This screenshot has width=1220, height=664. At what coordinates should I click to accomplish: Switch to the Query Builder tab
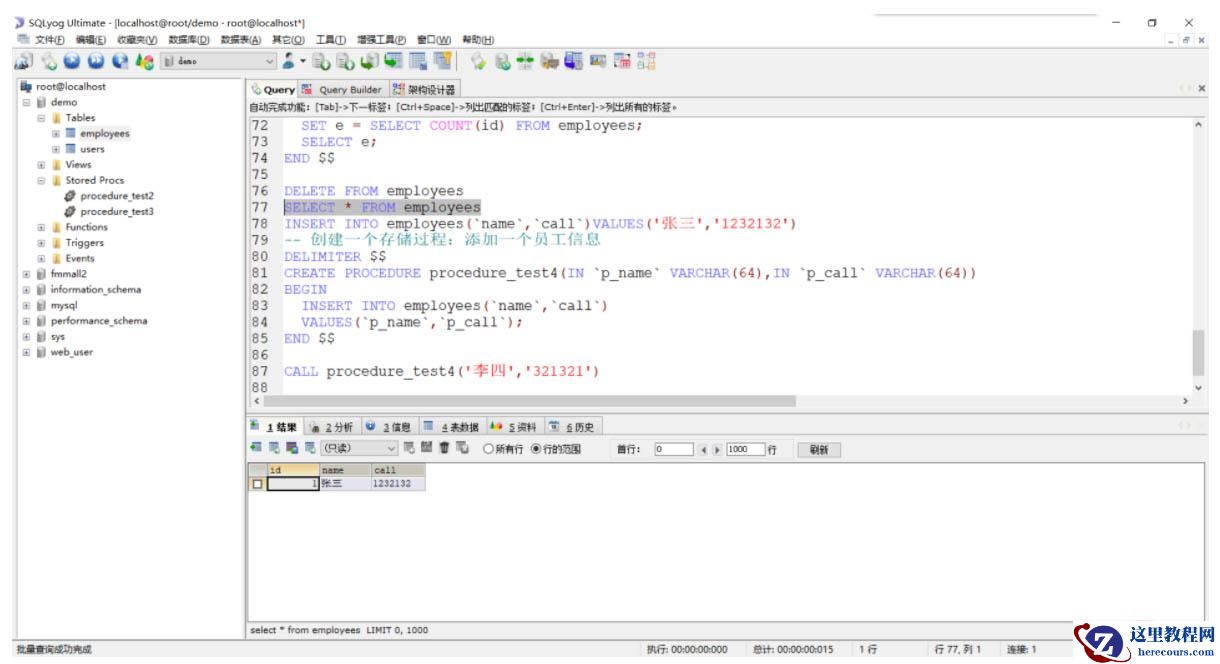[342, 90]
